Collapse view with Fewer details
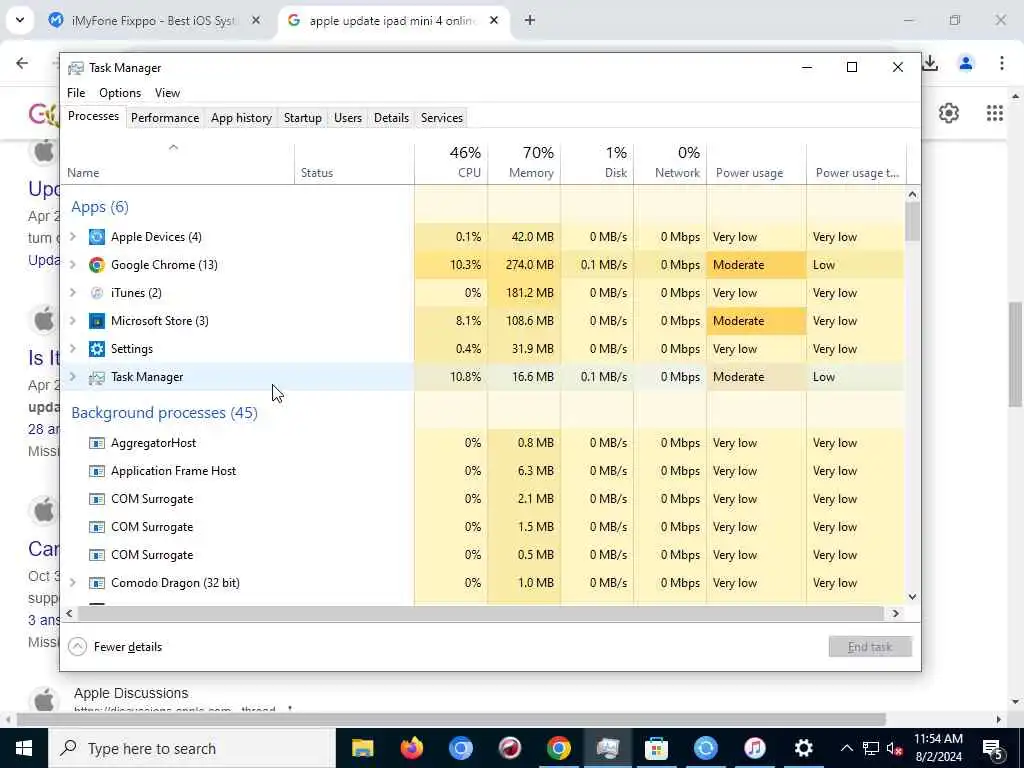 click(115, 647)
